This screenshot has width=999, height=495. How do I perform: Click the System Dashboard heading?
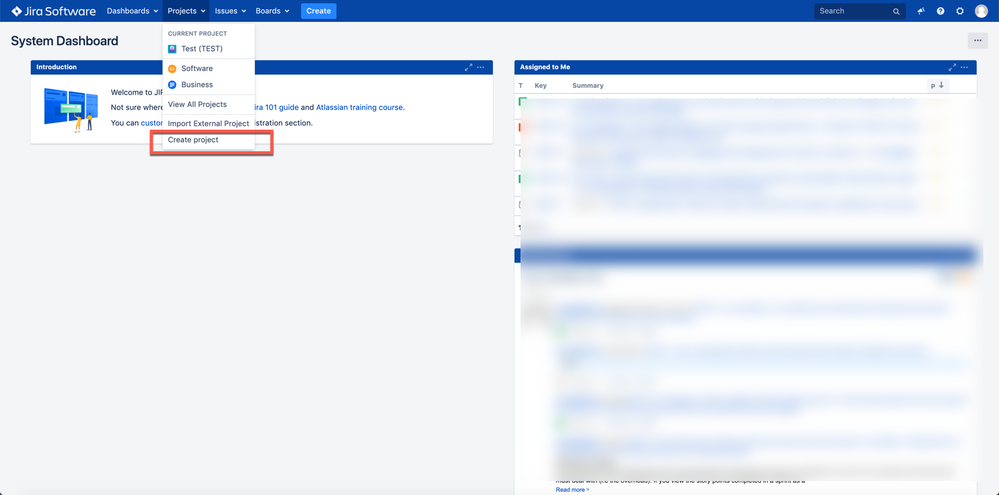[x=64, y=41]
